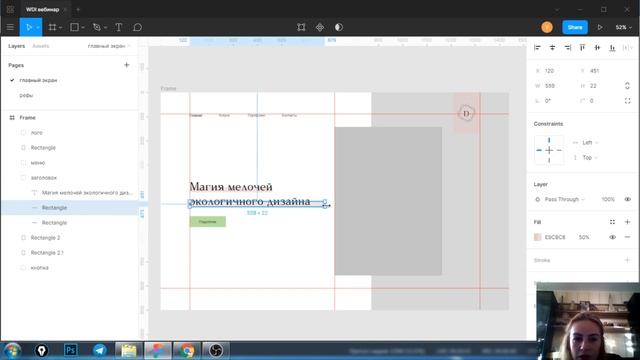
Task: Click the X position field
Action: click(549, 71)
